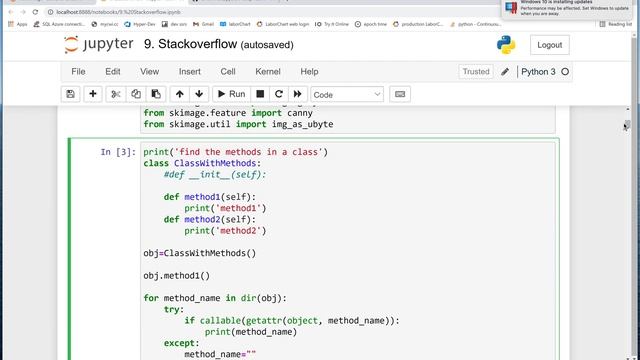Open the Hyper-Dev bookmark
640x360 pixels.
tap(140, 24)
